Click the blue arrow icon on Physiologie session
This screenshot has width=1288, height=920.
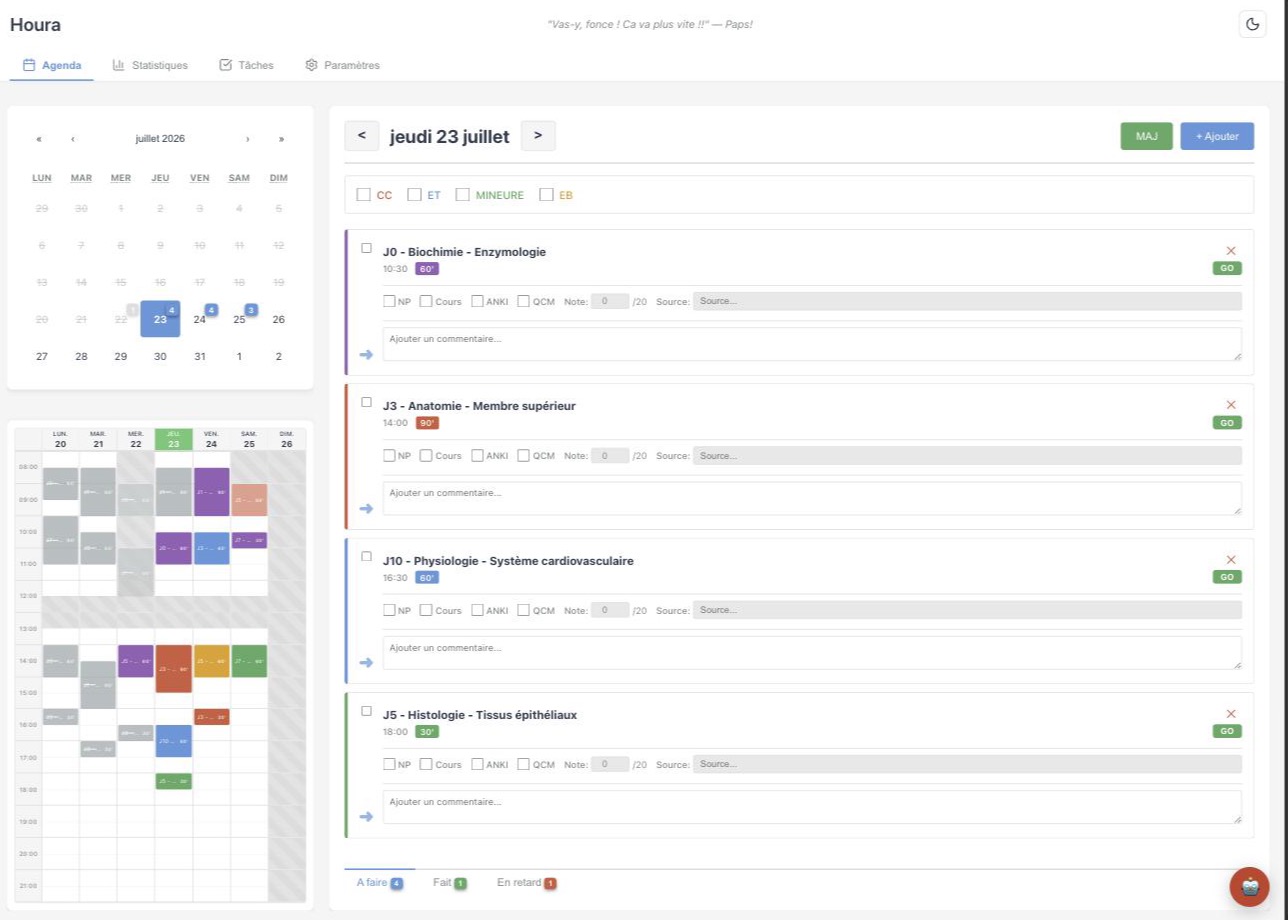[366, 663]
